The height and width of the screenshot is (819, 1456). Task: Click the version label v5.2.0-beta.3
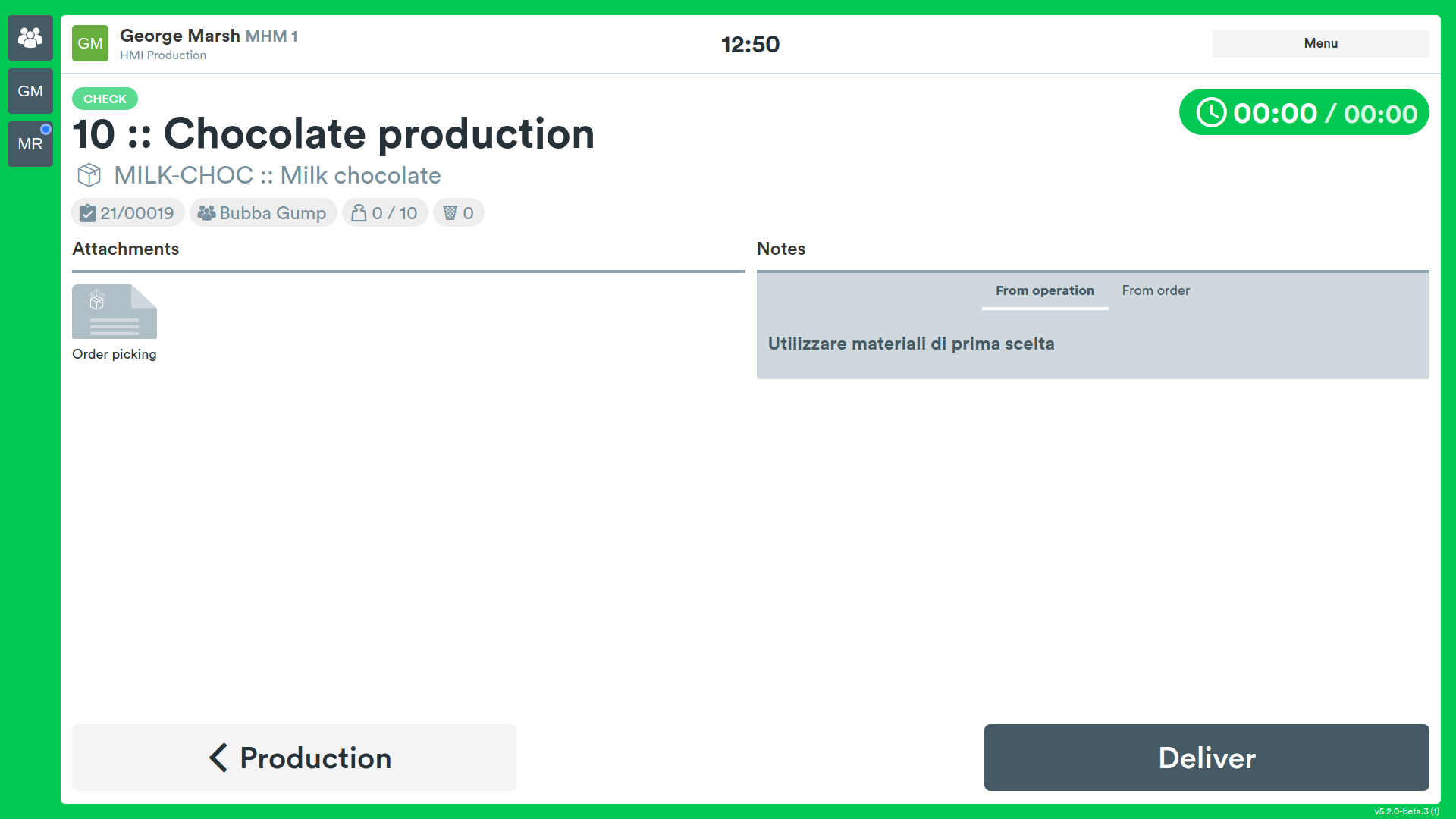(1406, 811)
